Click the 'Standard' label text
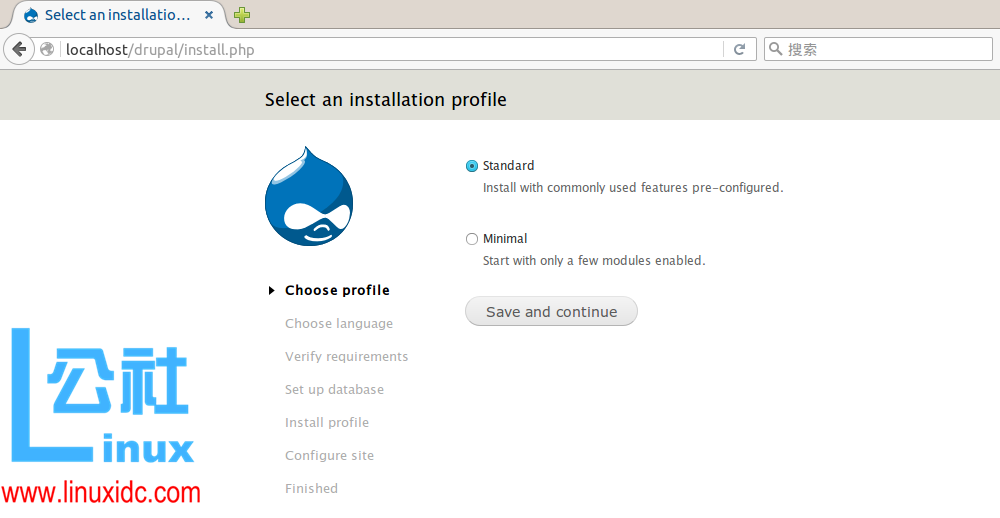Viewport: 1000px width, 518px height. [x=508, y=166]
